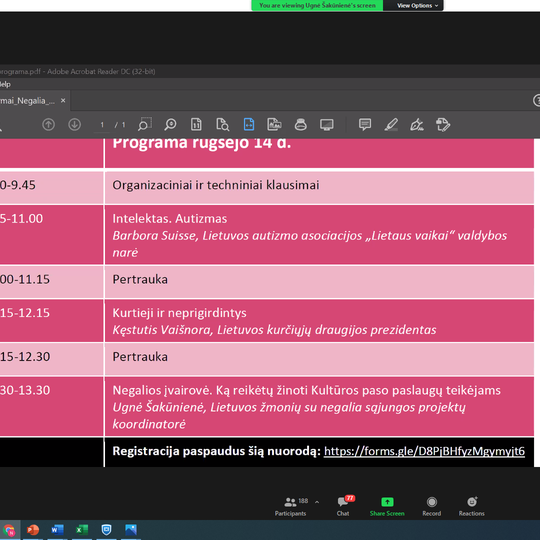Image resolution: width=540 pixels, height=540 pixels.
Task: Toggle the fit width scrolling icon
Action: coord(249,124)
